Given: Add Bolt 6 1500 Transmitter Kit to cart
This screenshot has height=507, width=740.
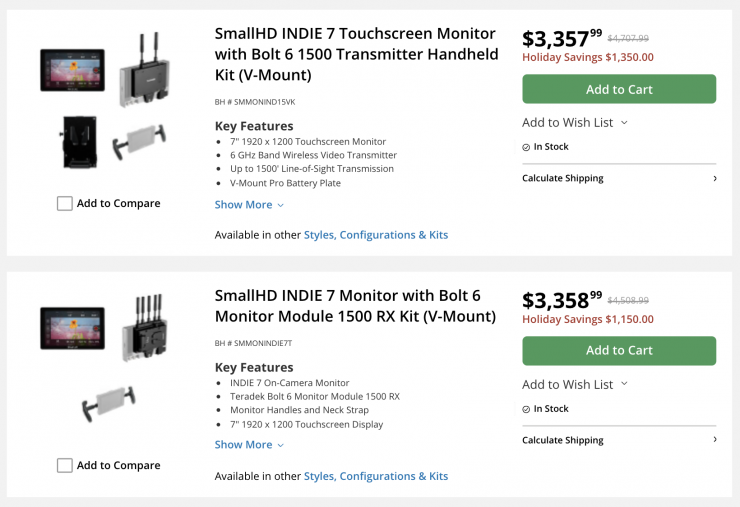Looking at the screenshot, I should tap(619, 89).
